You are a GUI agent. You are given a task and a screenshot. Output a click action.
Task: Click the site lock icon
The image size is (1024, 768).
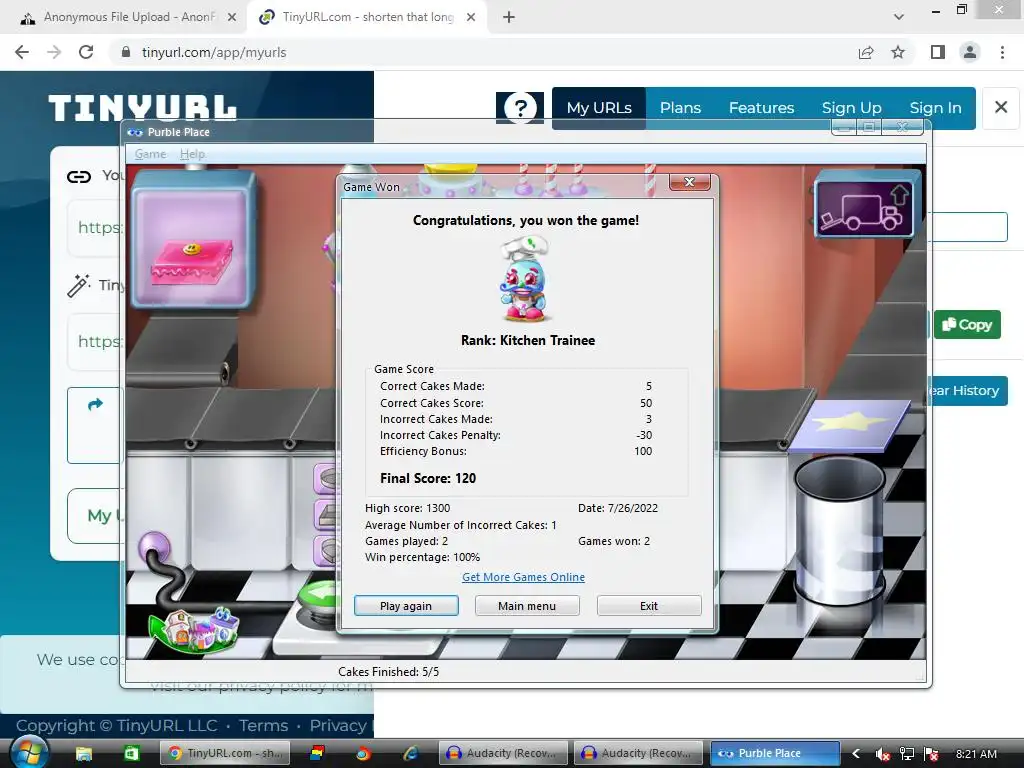pyautogui.click(x=126, y=52)
